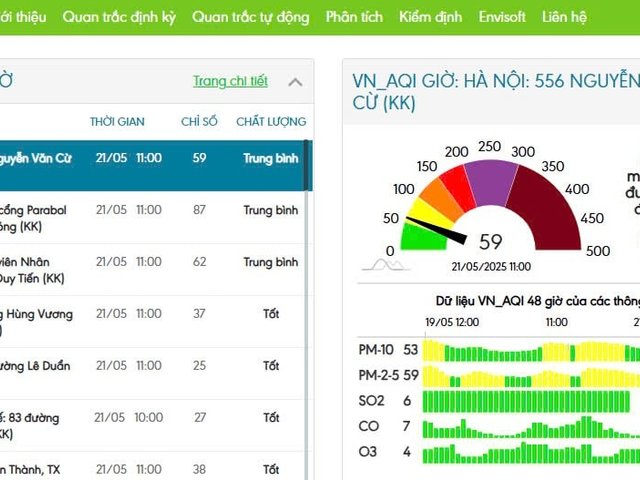Sort by the CHỈ SỐ column header
The image size is (640, 480).
tap(199, 121)
